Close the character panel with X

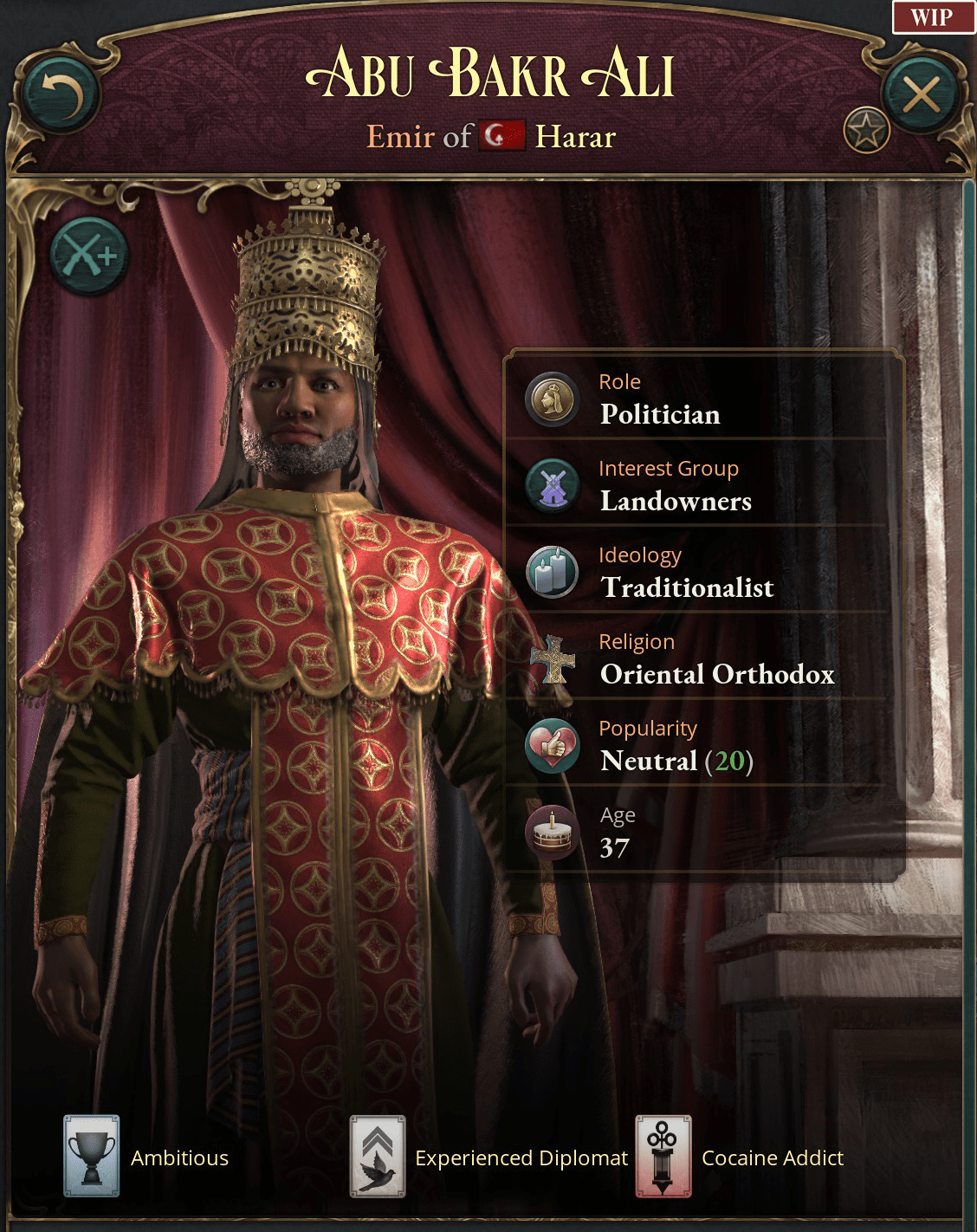(920, 95)
